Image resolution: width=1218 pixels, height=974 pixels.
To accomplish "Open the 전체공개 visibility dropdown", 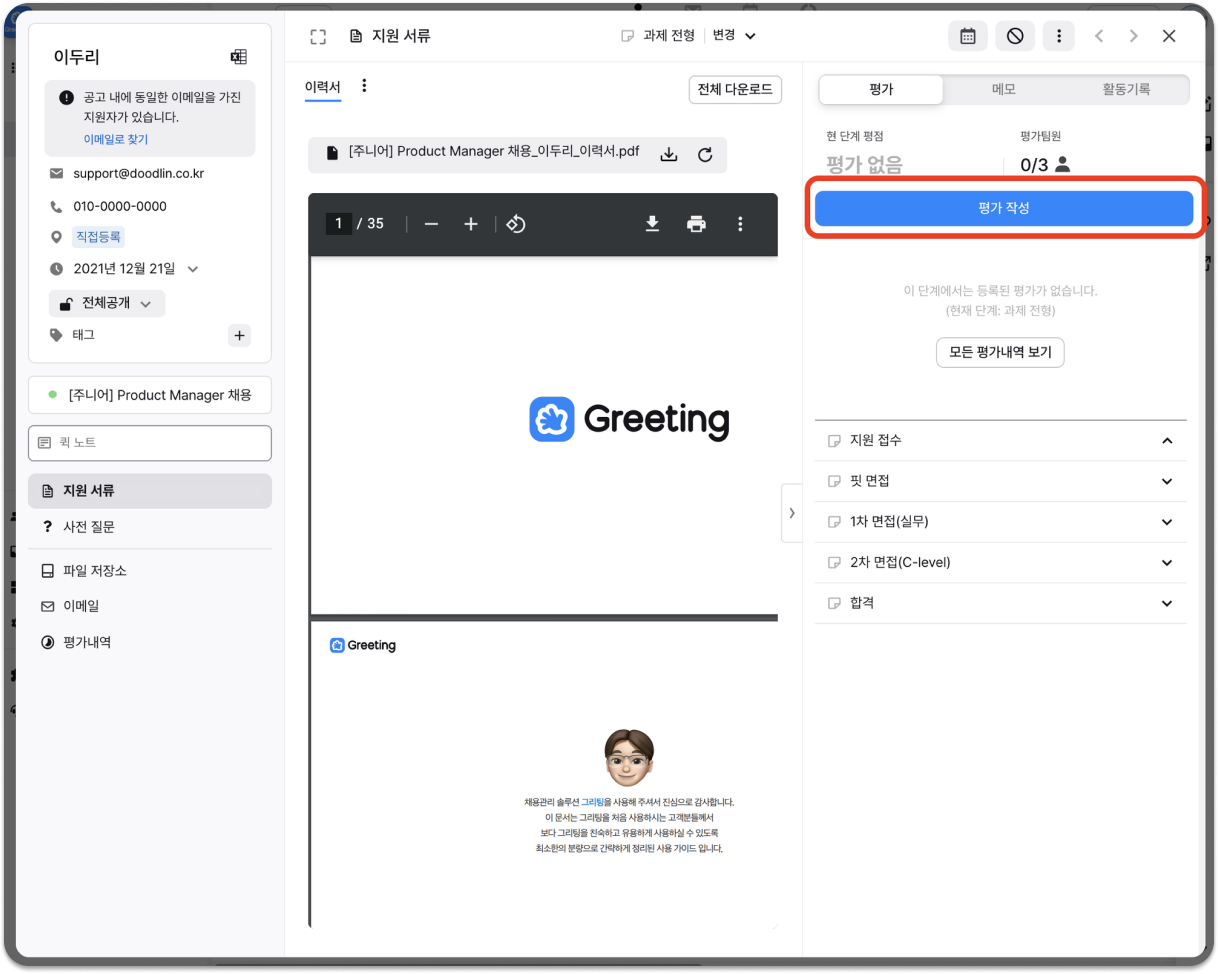I will (x=107, y=303).
